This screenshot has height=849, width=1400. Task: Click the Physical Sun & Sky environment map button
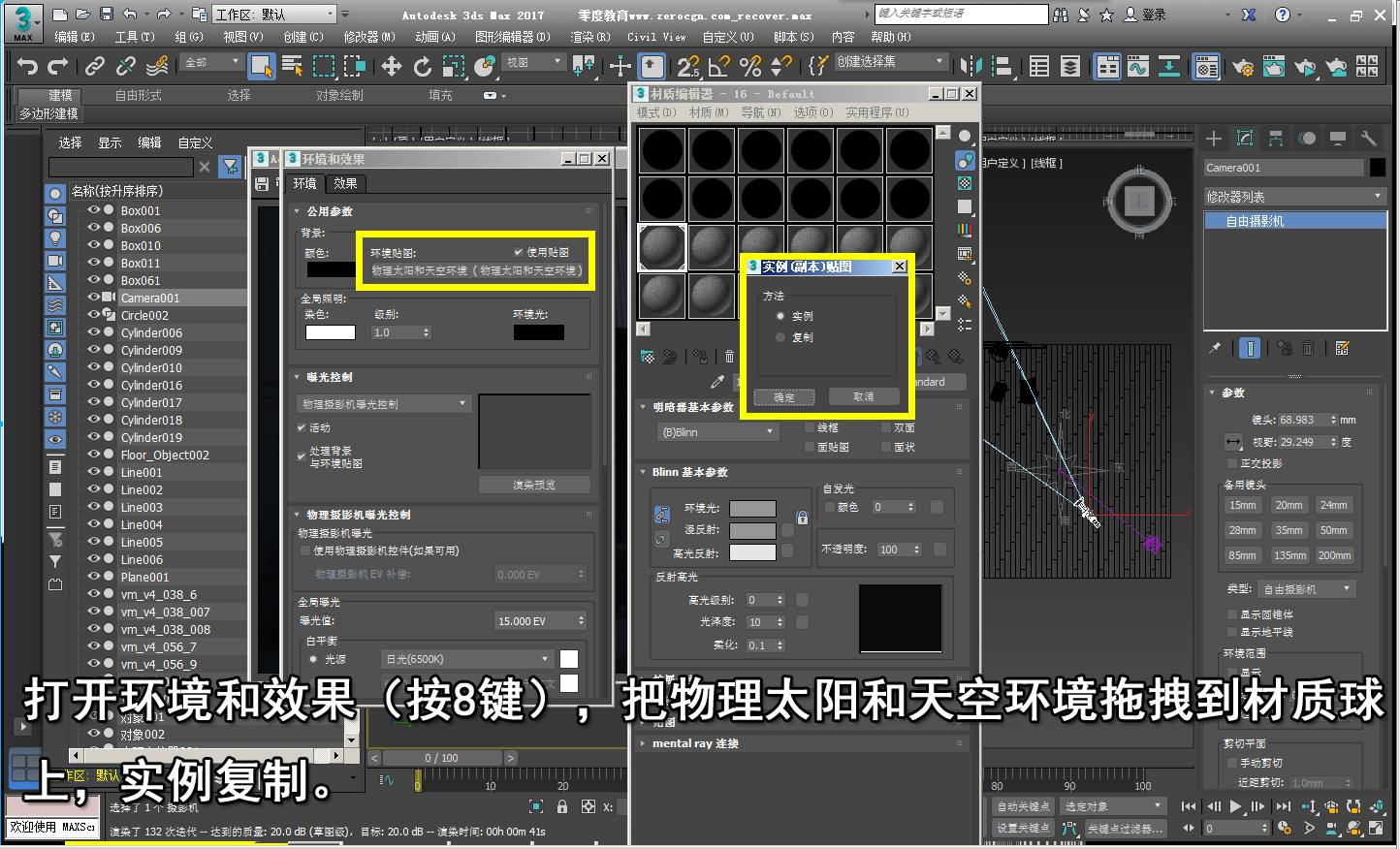point(477,271)
